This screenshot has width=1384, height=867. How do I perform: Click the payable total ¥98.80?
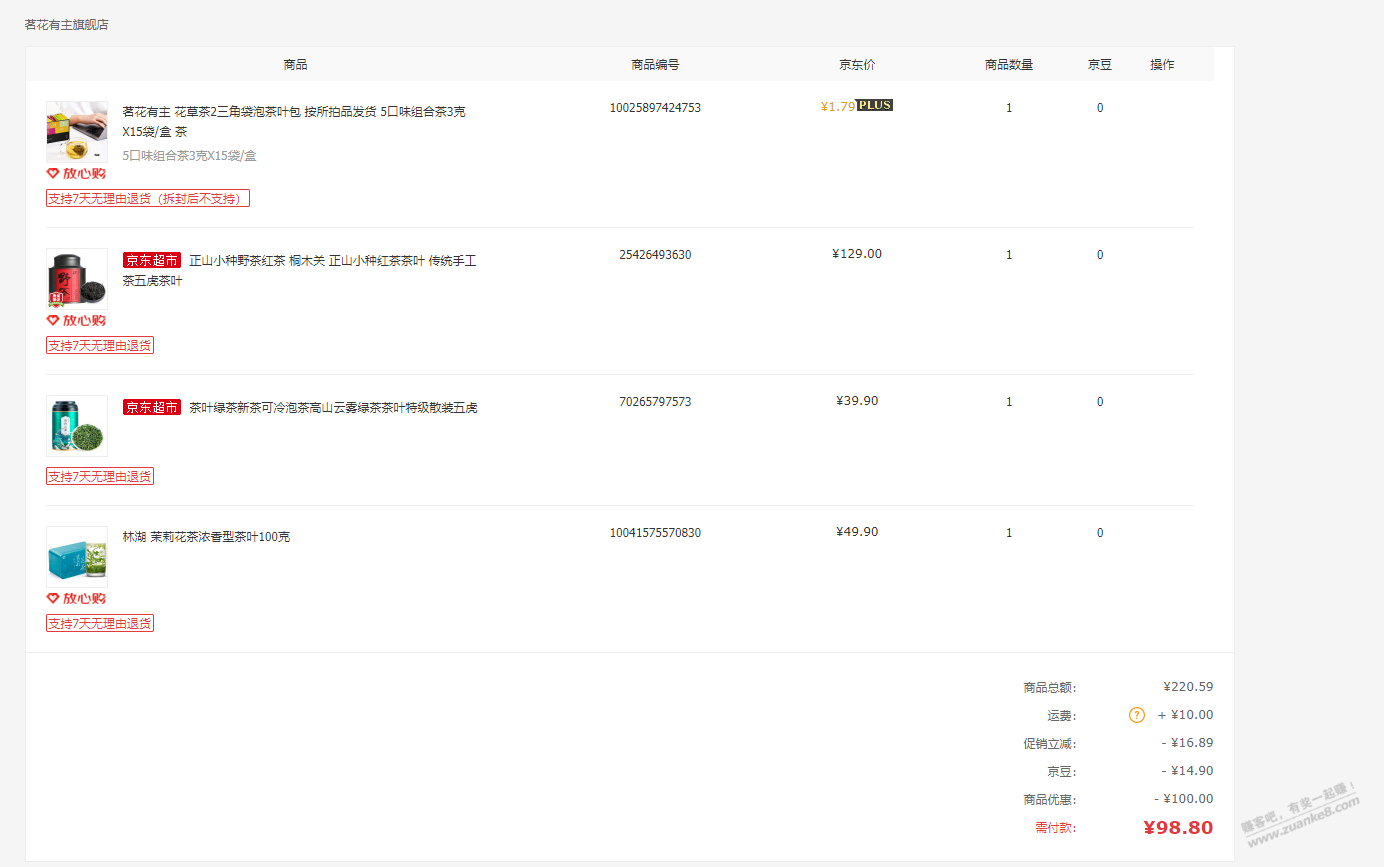click(x=1178, y=827)
